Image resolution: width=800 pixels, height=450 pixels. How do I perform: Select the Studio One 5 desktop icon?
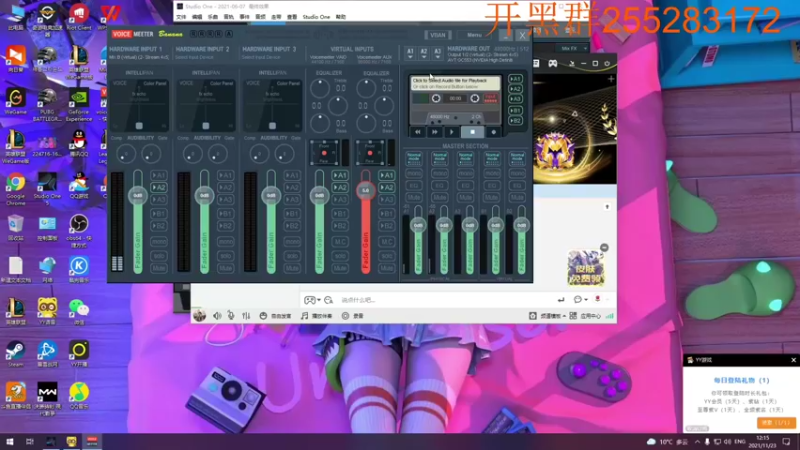(47, 189)
